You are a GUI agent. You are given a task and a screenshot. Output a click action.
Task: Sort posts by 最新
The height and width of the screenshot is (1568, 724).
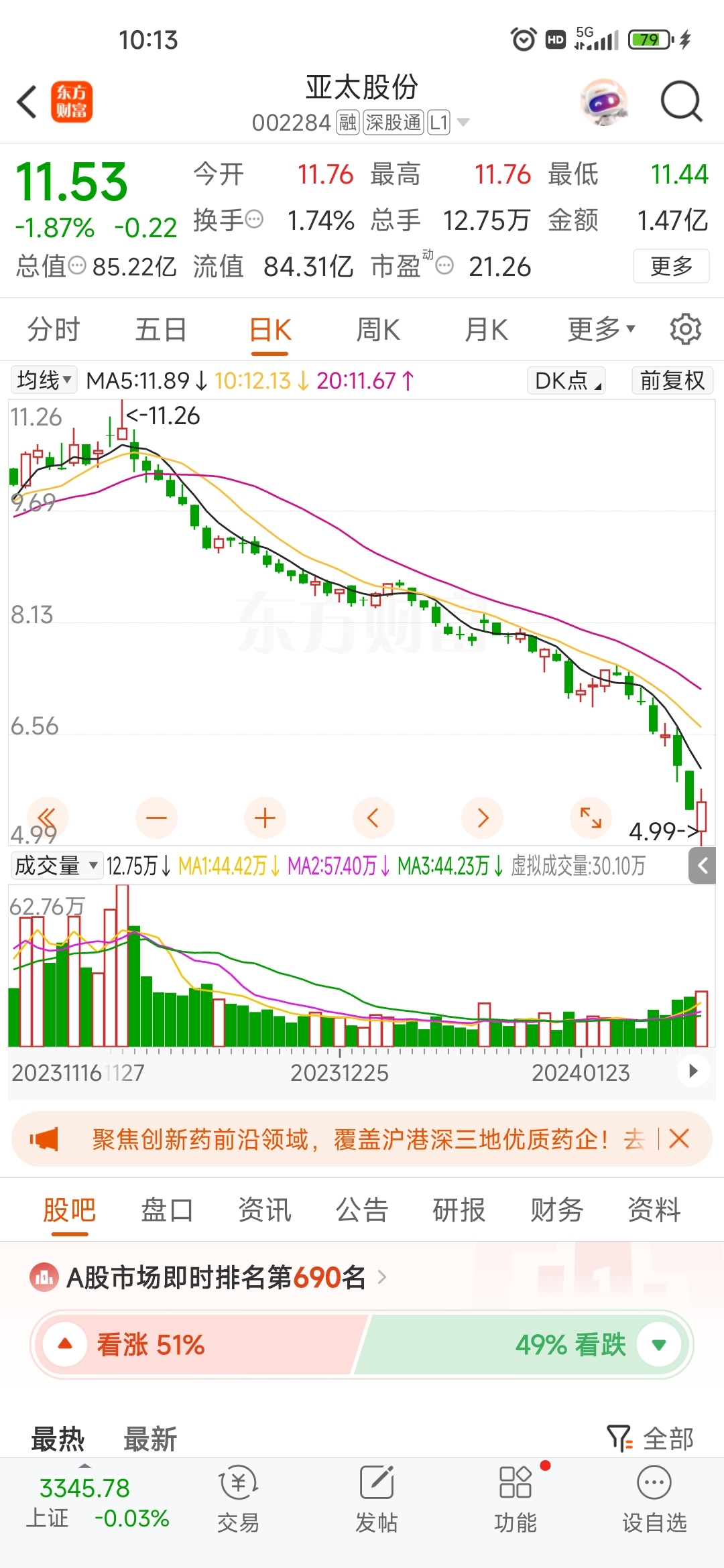(x=150, y=1439)
